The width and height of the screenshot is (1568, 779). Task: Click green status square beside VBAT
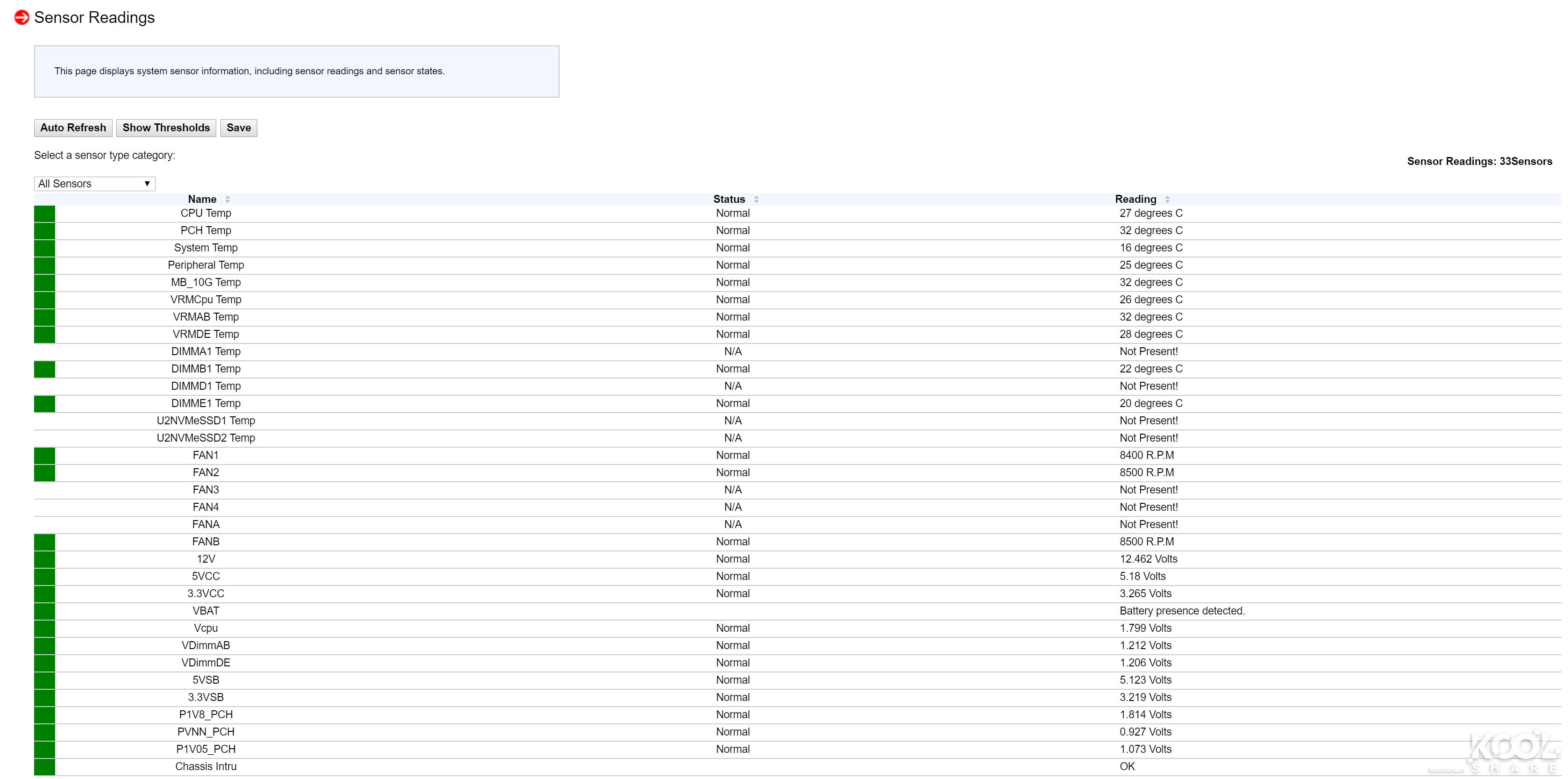point(44,611)
